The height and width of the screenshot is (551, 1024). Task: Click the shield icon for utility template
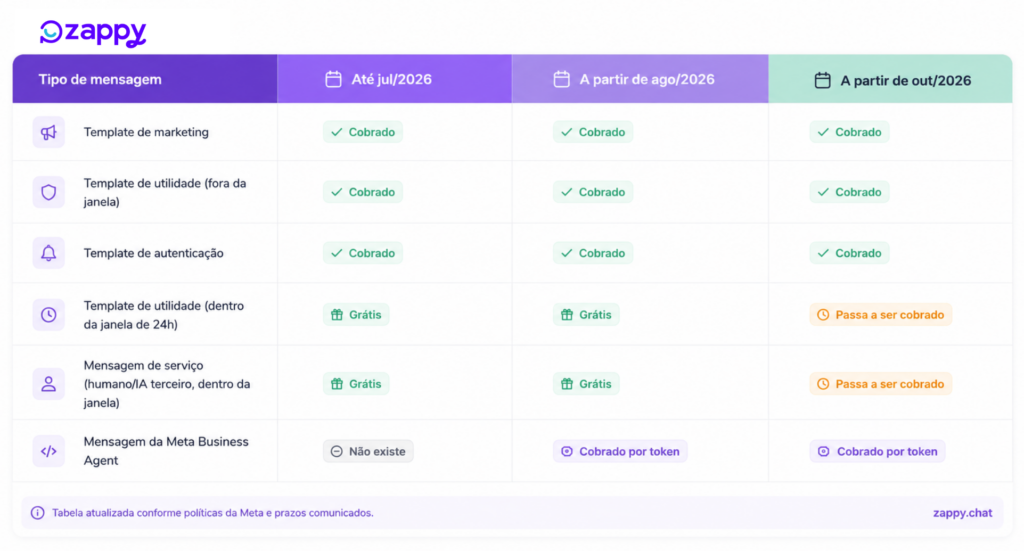coord(48,193)
